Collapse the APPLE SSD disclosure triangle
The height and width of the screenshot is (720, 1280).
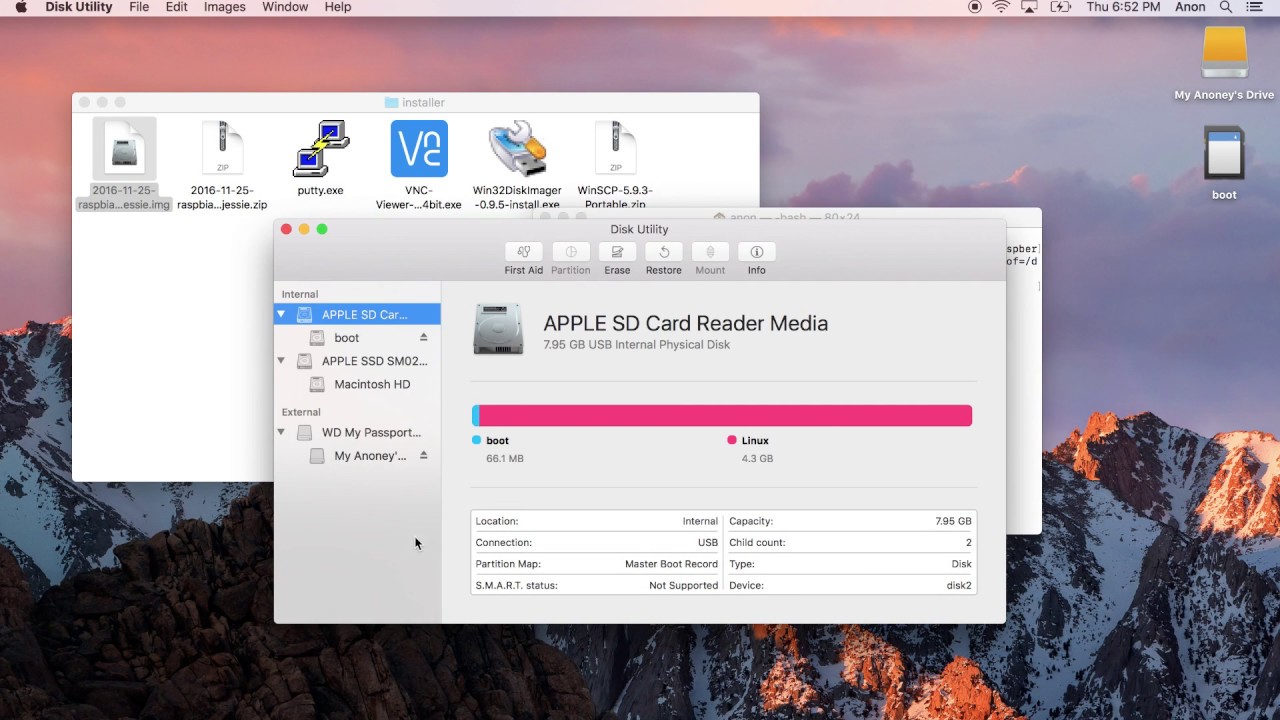[281, 361]
